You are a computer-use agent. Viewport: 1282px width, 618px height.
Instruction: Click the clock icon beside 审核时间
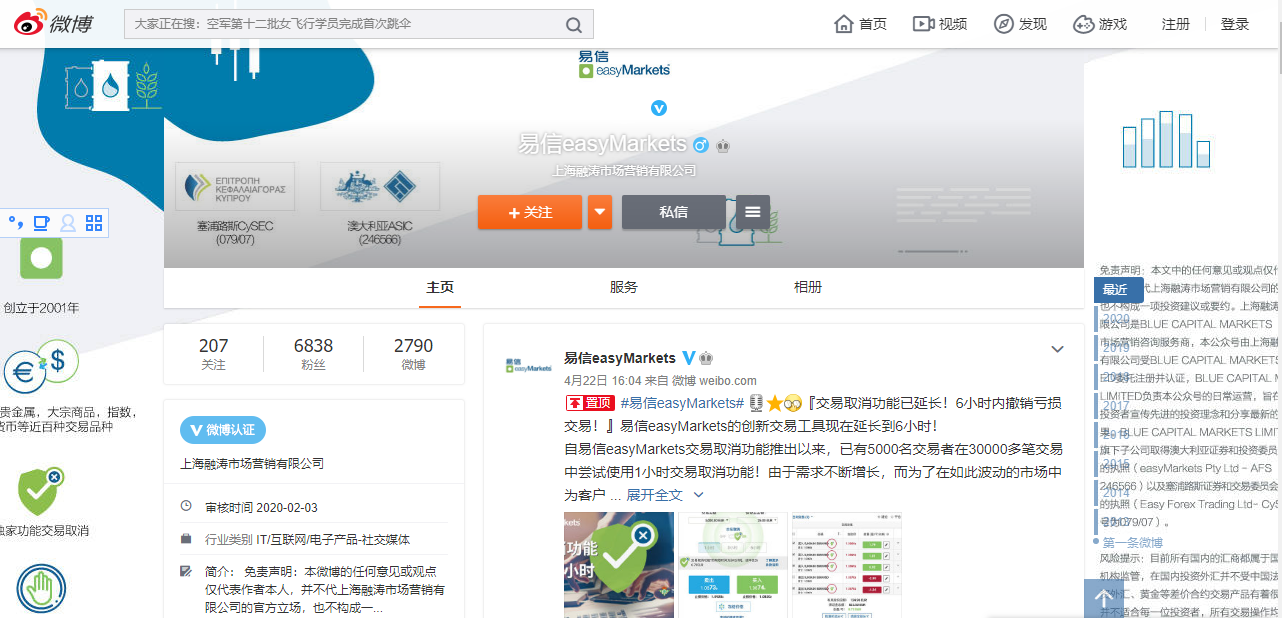click(186, 506)
